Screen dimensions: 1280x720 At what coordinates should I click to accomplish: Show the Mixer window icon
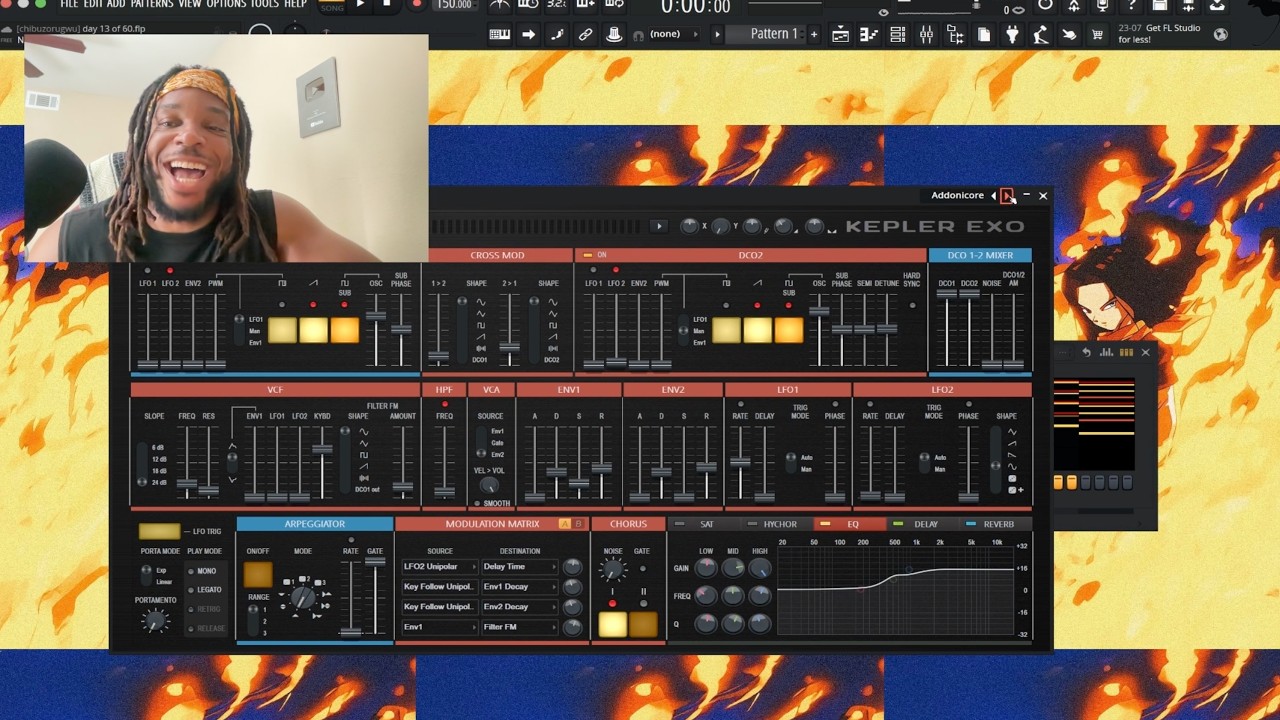pos(926,34)
